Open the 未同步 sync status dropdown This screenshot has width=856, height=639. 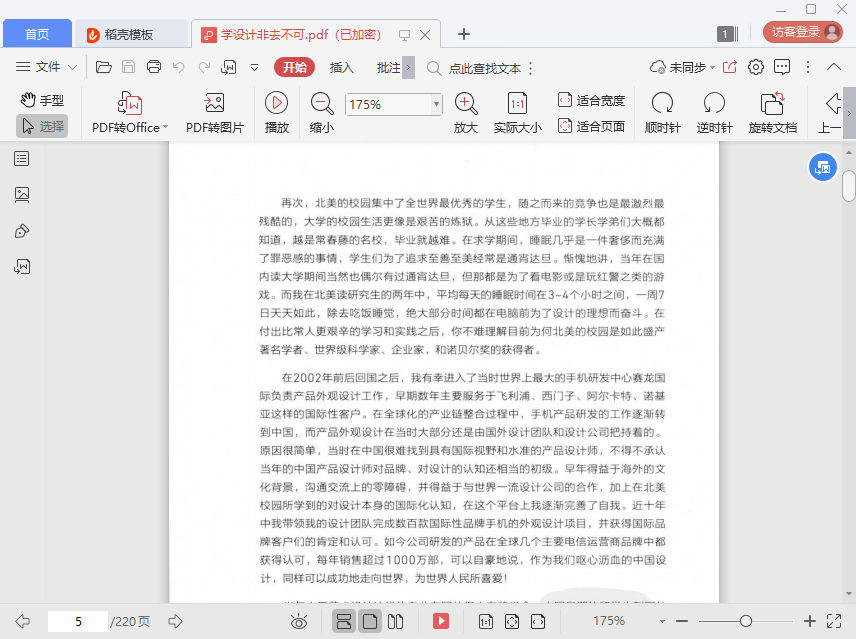pyautogui.click(x=682, y=67)
